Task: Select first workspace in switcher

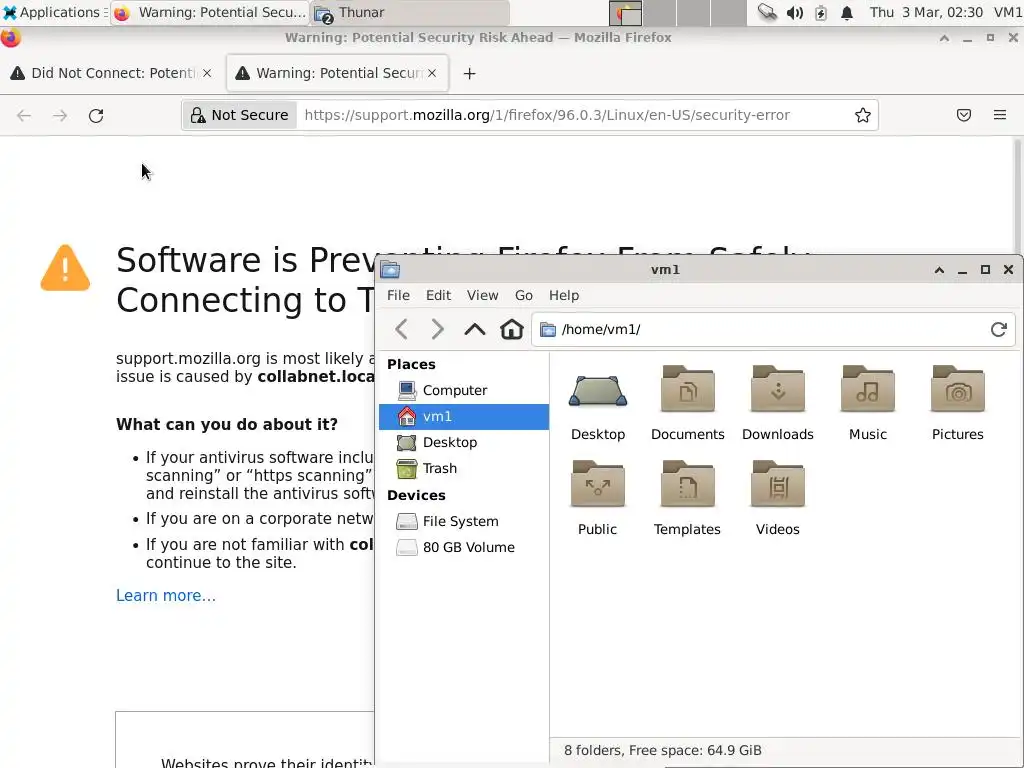Action: point(626,12)
